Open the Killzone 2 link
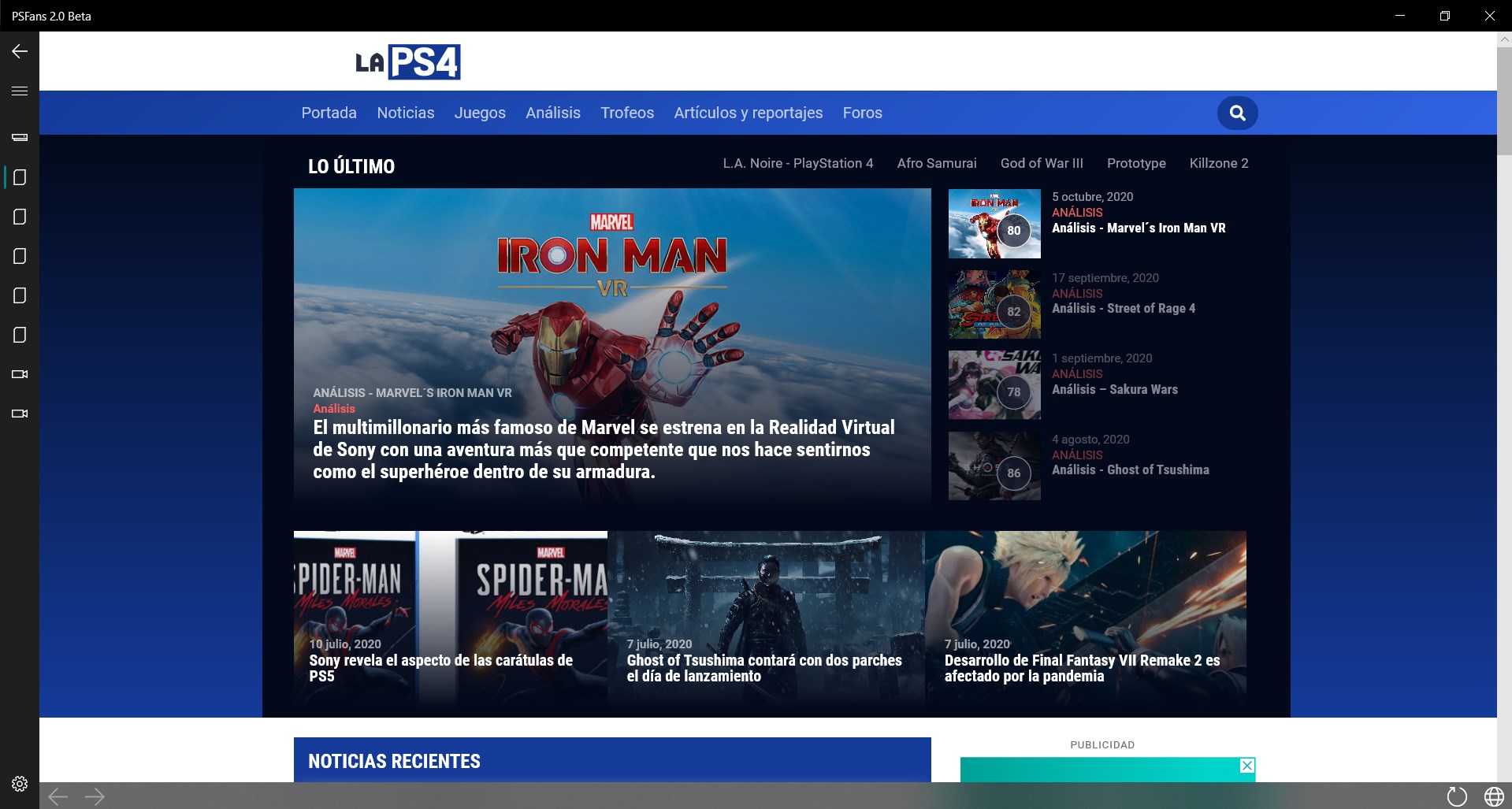Screen dimensions: 1512x809 point(1219,163)
